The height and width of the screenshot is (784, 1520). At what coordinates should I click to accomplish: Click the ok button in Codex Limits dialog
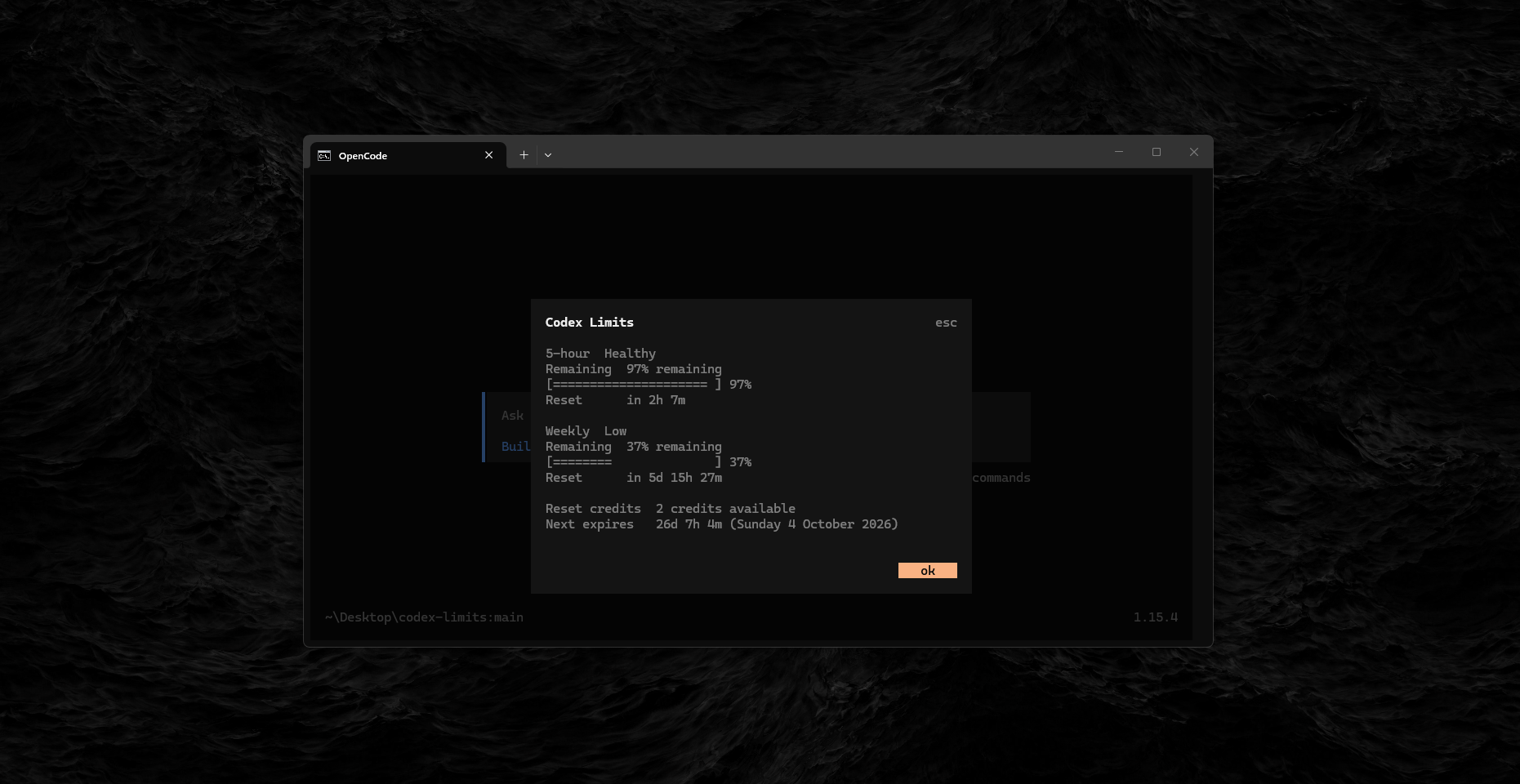coord(927,571)
